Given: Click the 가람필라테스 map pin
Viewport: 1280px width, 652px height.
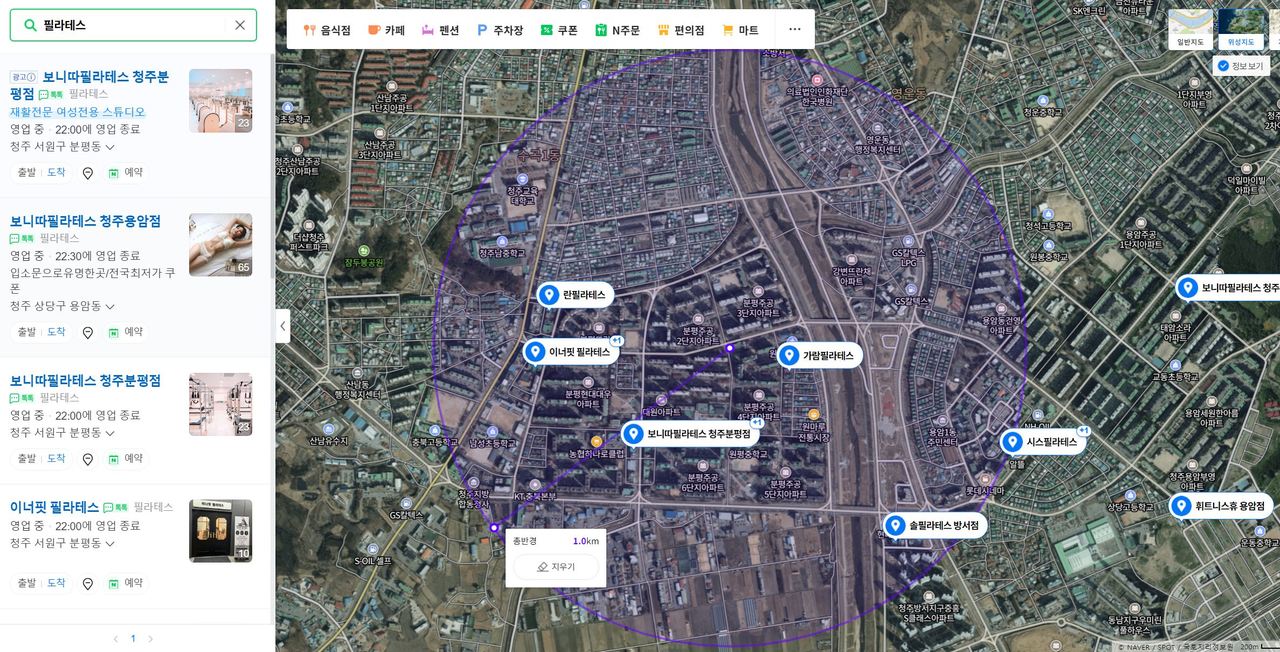Looking at the screenshot, I should tap(789, 355).
